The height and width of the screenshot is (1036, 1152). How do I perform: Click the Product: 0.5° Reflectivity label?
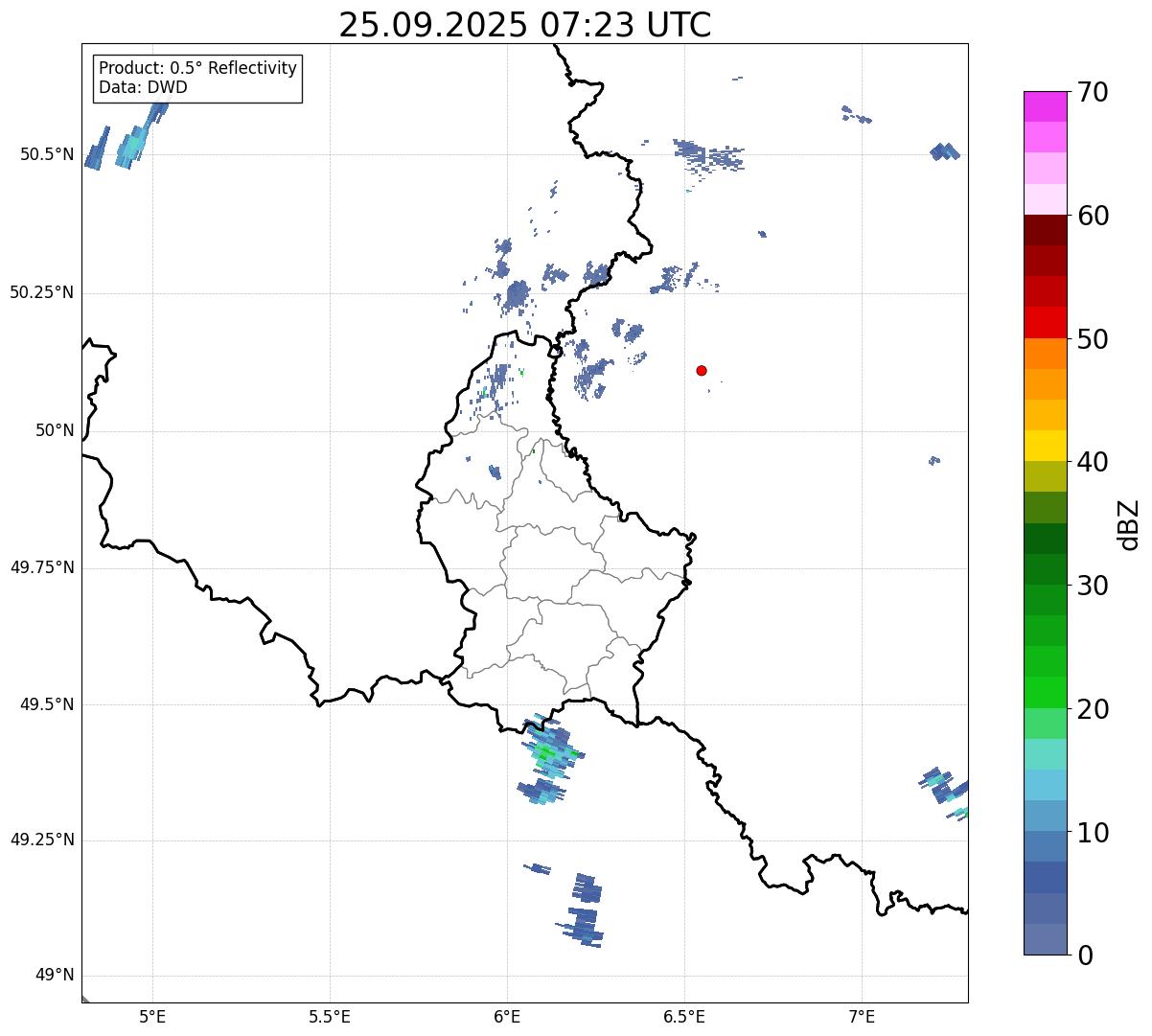click(198, 68)
